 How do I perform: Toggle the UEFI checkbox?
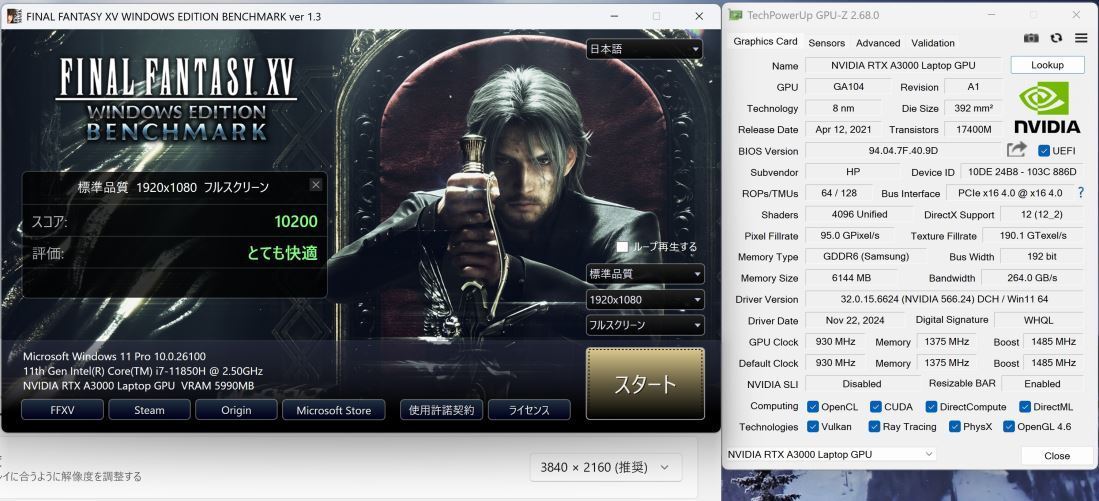click(x=1044, y=151)
